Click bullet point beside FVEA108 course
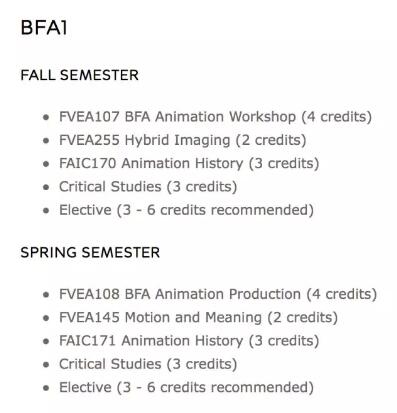The height and width of the screenshot is (413, 397). click(x=46, y=295)
